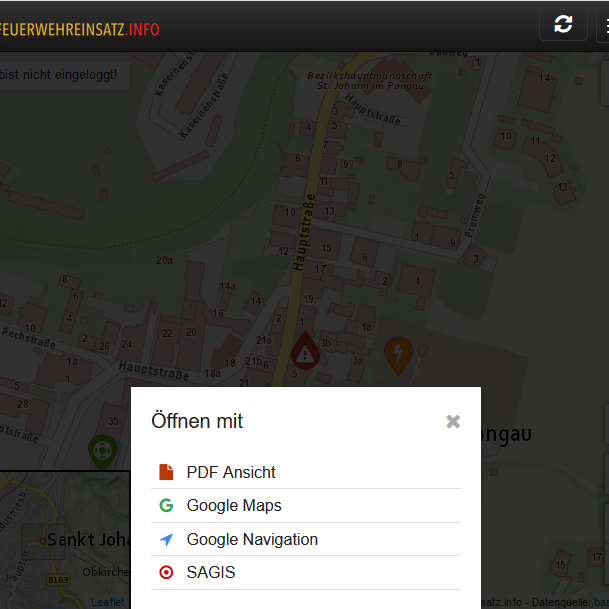Click the 'nicht eingeloggt' login notice
609x609 pixels.
(x=60, y=74)
